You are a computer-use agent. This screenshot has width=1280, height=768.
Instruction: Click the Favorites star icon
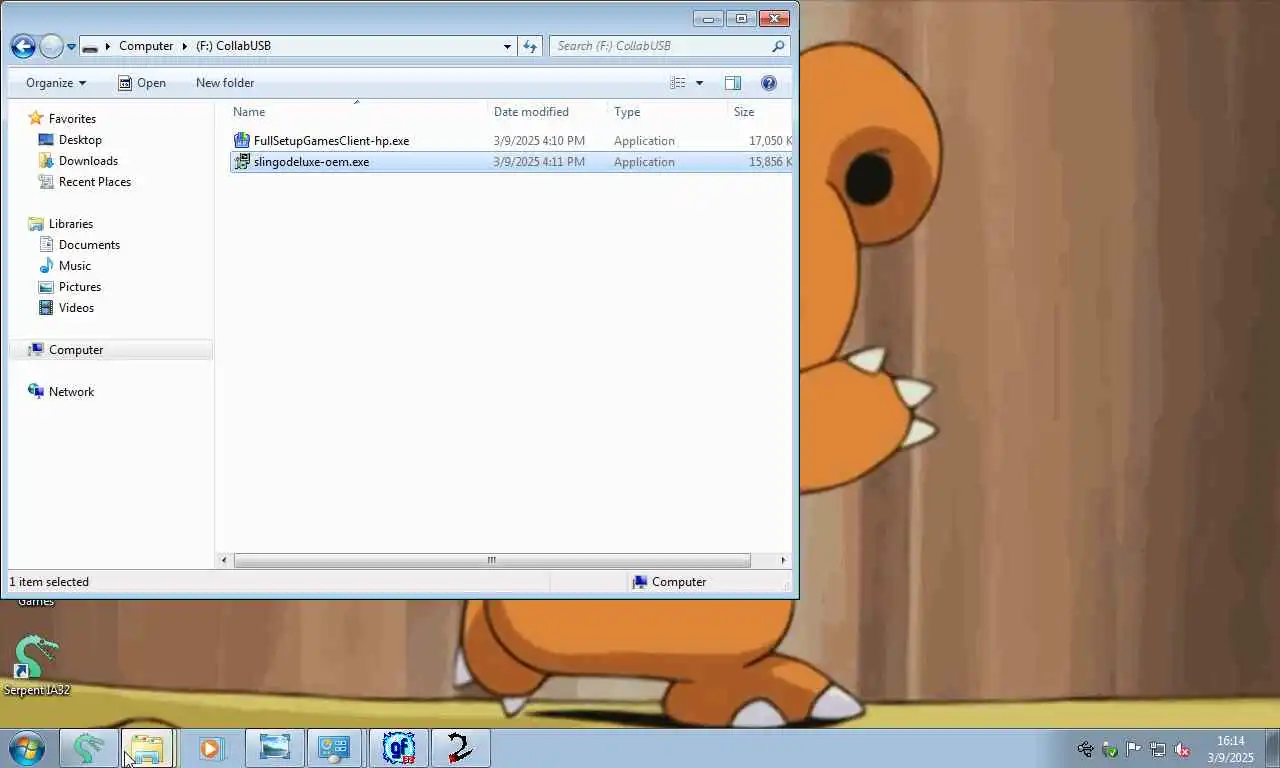tap(36, 118)
